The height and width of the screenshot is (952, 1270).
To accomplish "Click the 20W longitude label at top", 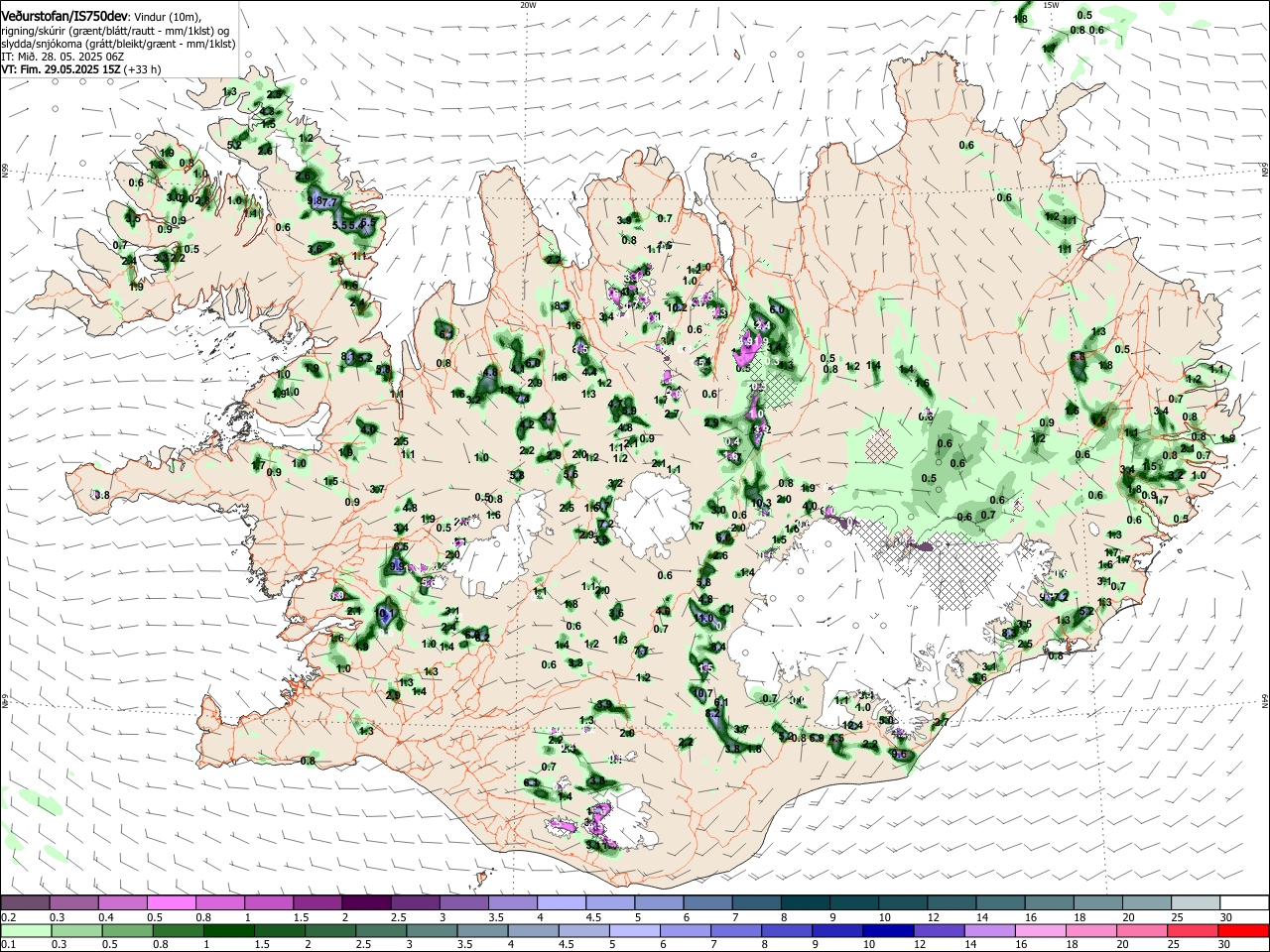I will coord(528,5).
